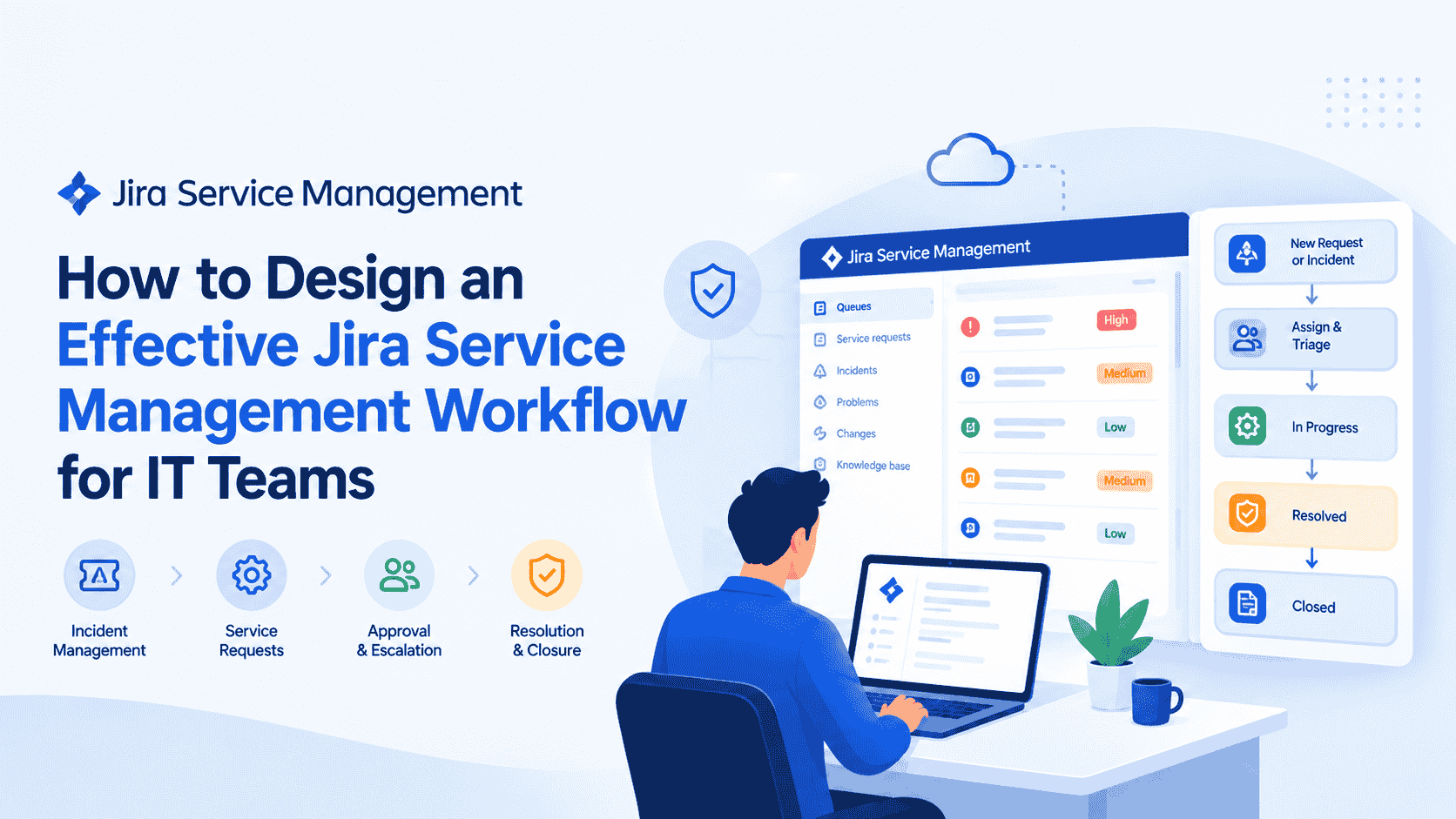Click the Queues sidebar icon
The width and height of the screenshot is (1456, 819).
coord(819,308)
